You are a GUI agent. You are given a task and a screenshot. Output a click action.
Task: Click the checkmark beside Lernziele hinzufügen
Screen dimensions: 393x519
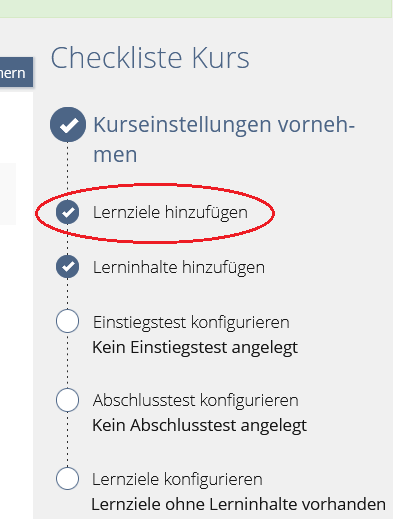pos(68,212)
